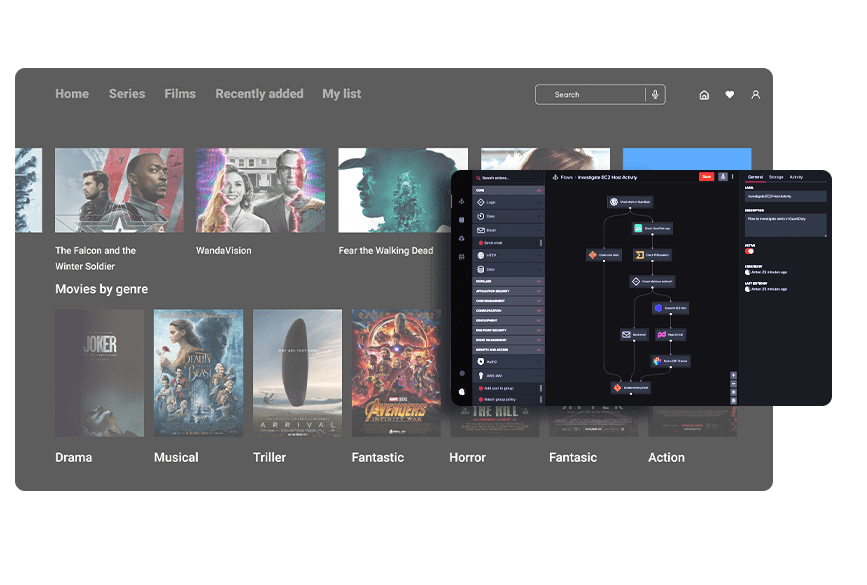This screenshot has height=585, width=867.
Task: Open the user profile icon
Action: tap(755, 95)
